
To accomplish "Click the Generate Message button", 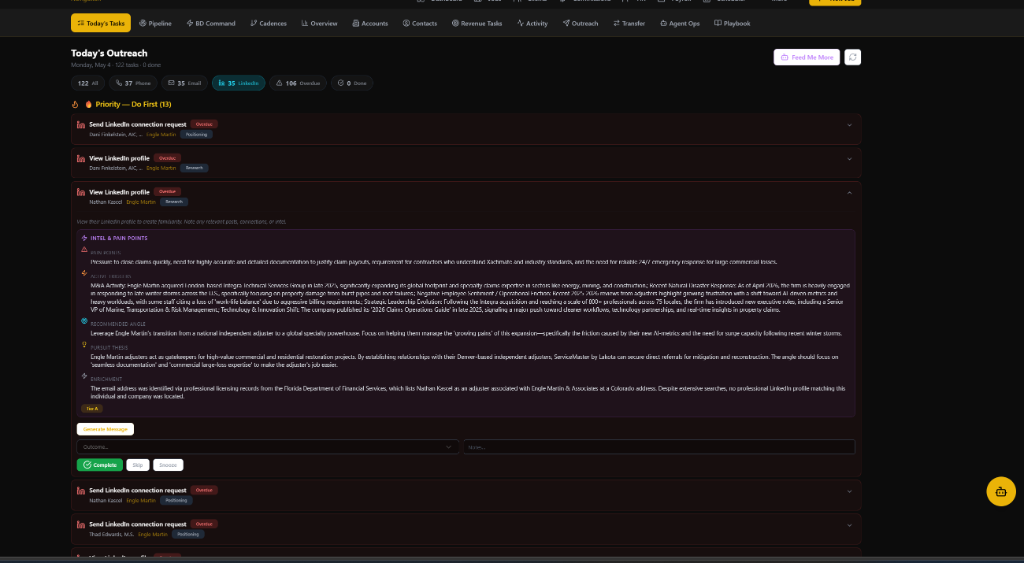I will click(x=105, y=429).
